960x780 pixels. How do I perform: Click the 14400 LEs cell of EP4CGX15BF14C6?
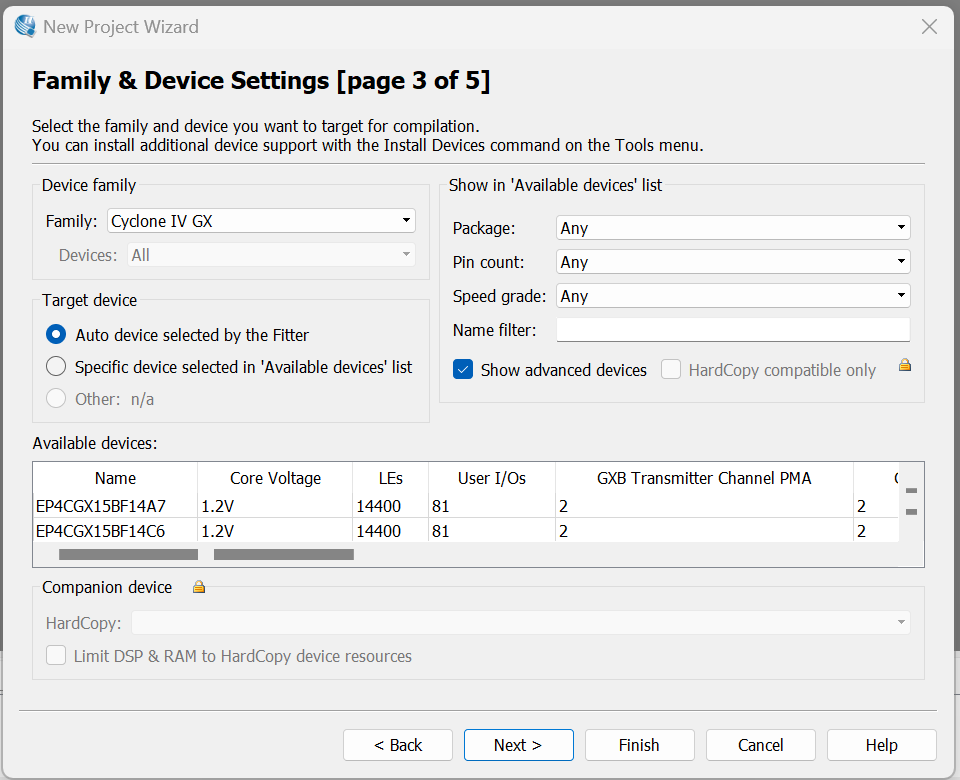(390, 531)
